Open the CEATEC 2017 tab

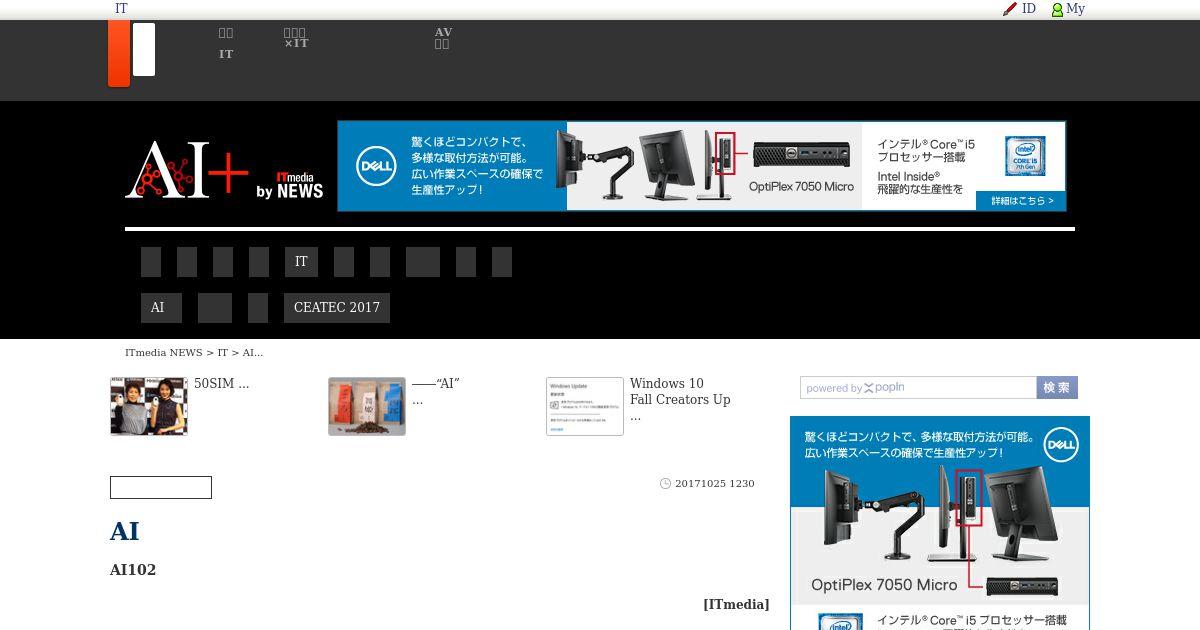(x=337, y=308)
